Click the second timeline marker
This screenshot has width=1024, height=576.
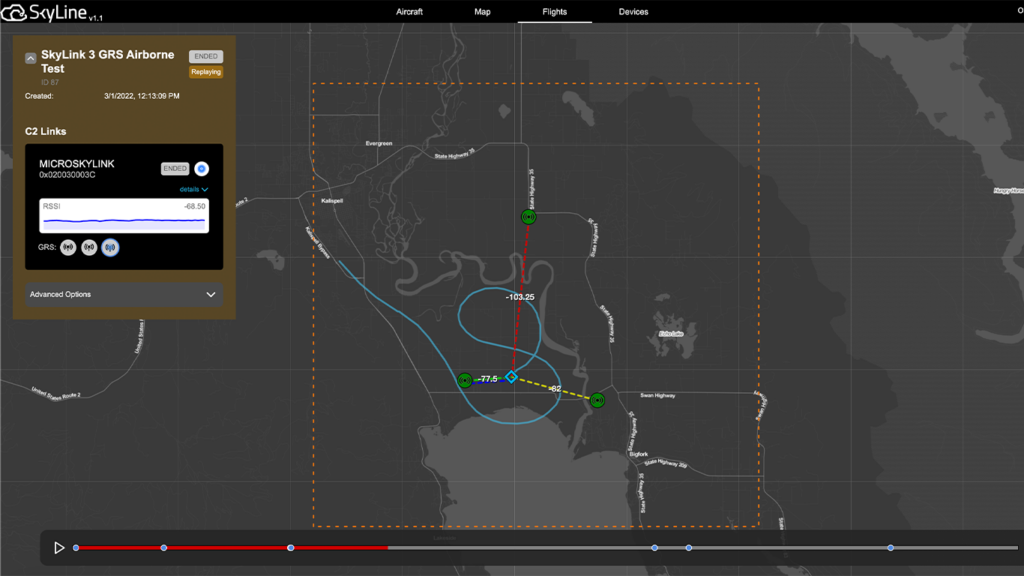click(164, 548)
